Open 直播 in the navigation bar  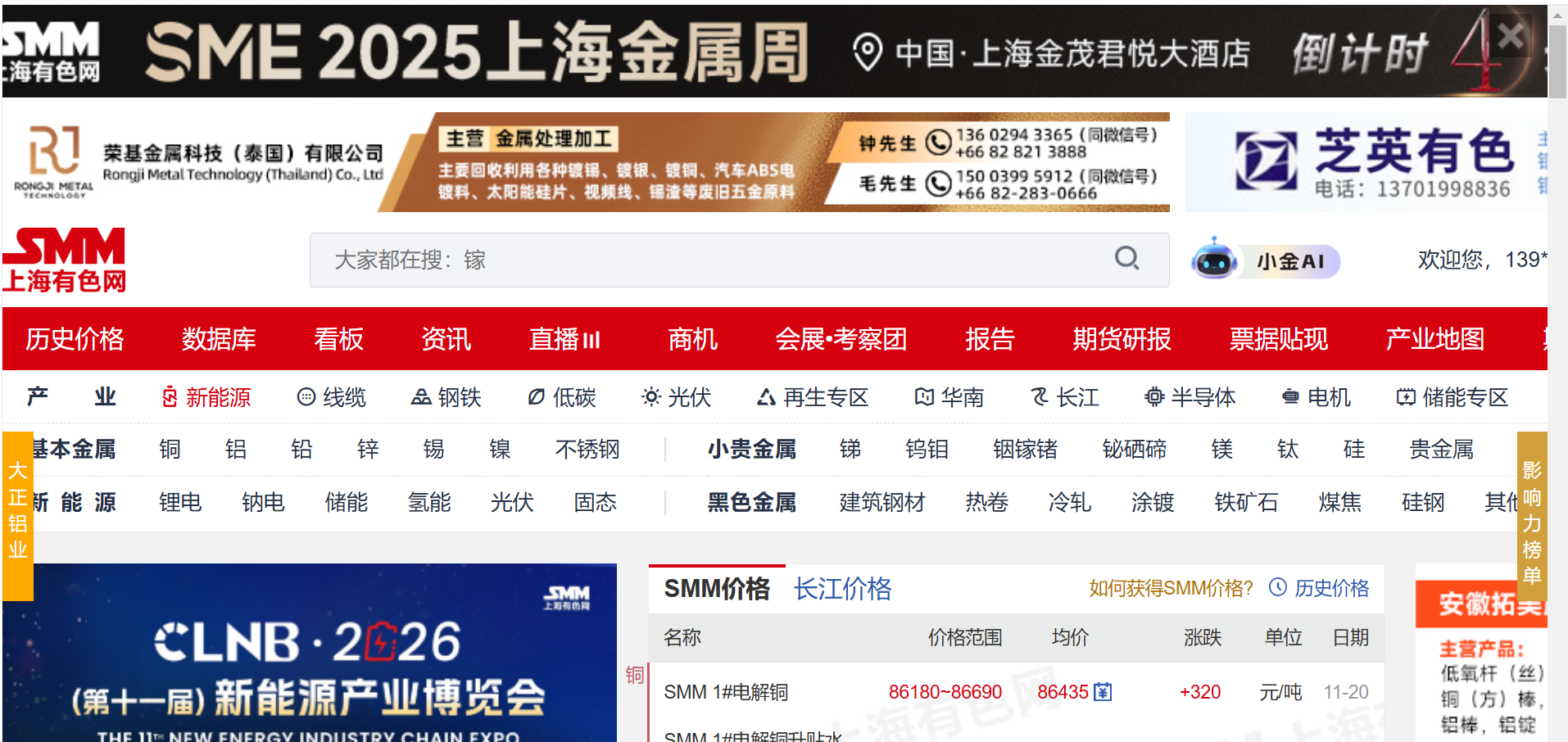(x=564, y=339)
